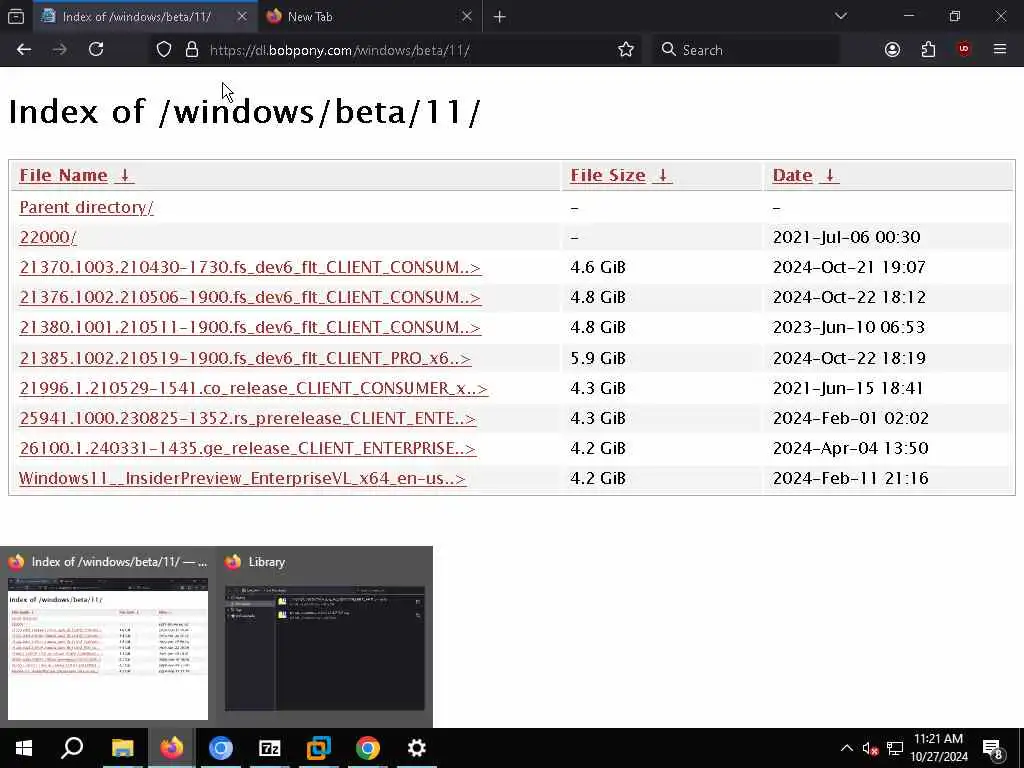The height and width of the screenshot is (768, 1024).
Task: Launch 7-Zip from the taskbar
Action: click(270, 748)
